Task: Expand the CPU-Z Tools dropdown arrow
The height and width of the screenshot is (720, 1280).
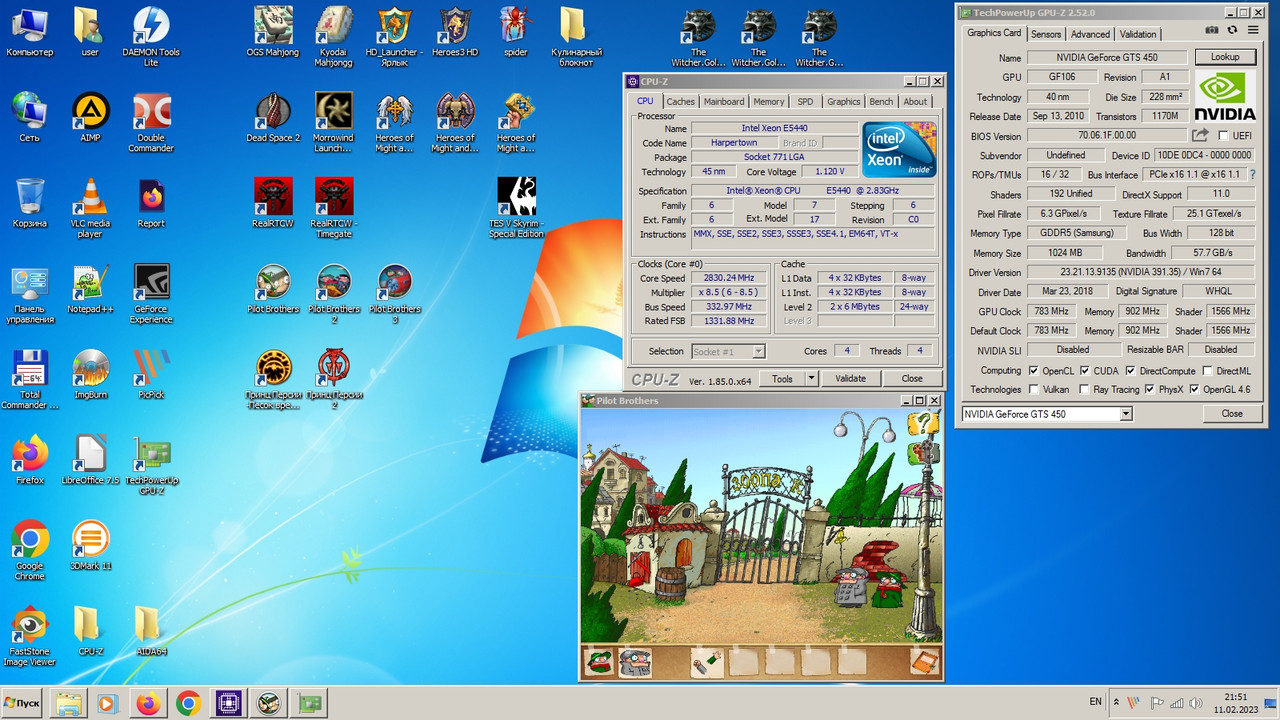Action: coord(811,379)
